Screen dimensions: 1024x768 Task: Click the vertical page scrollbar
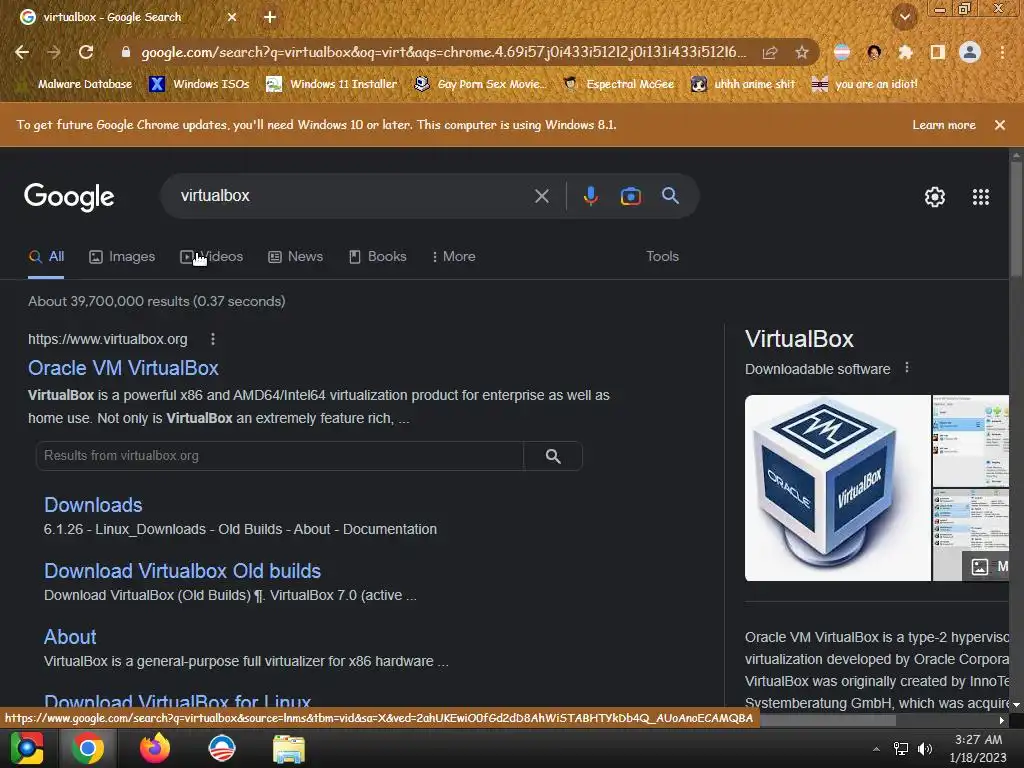(1016, 218)
